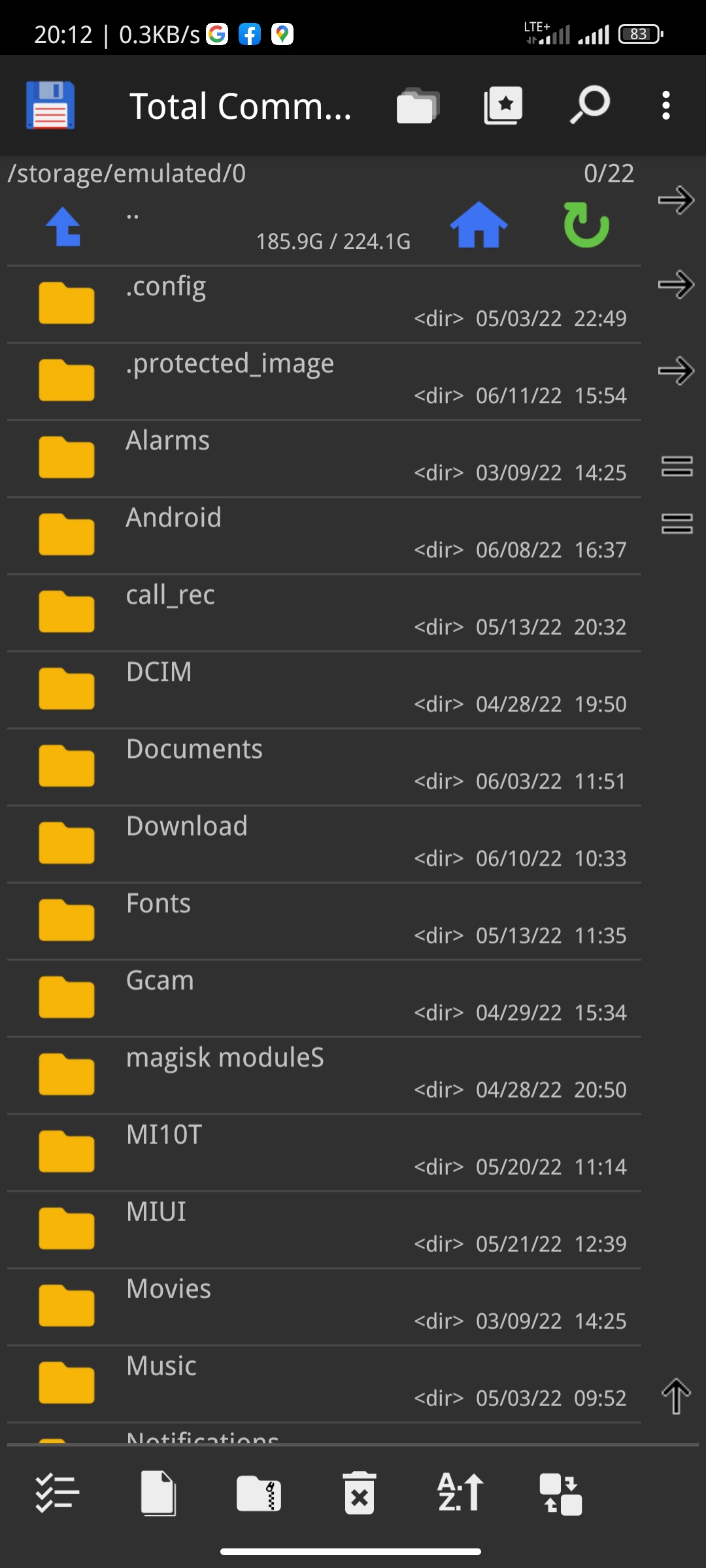Tap the search magnifier icon
The width and height of the screenshot is (706, 1568).
[x=590, y=105]
